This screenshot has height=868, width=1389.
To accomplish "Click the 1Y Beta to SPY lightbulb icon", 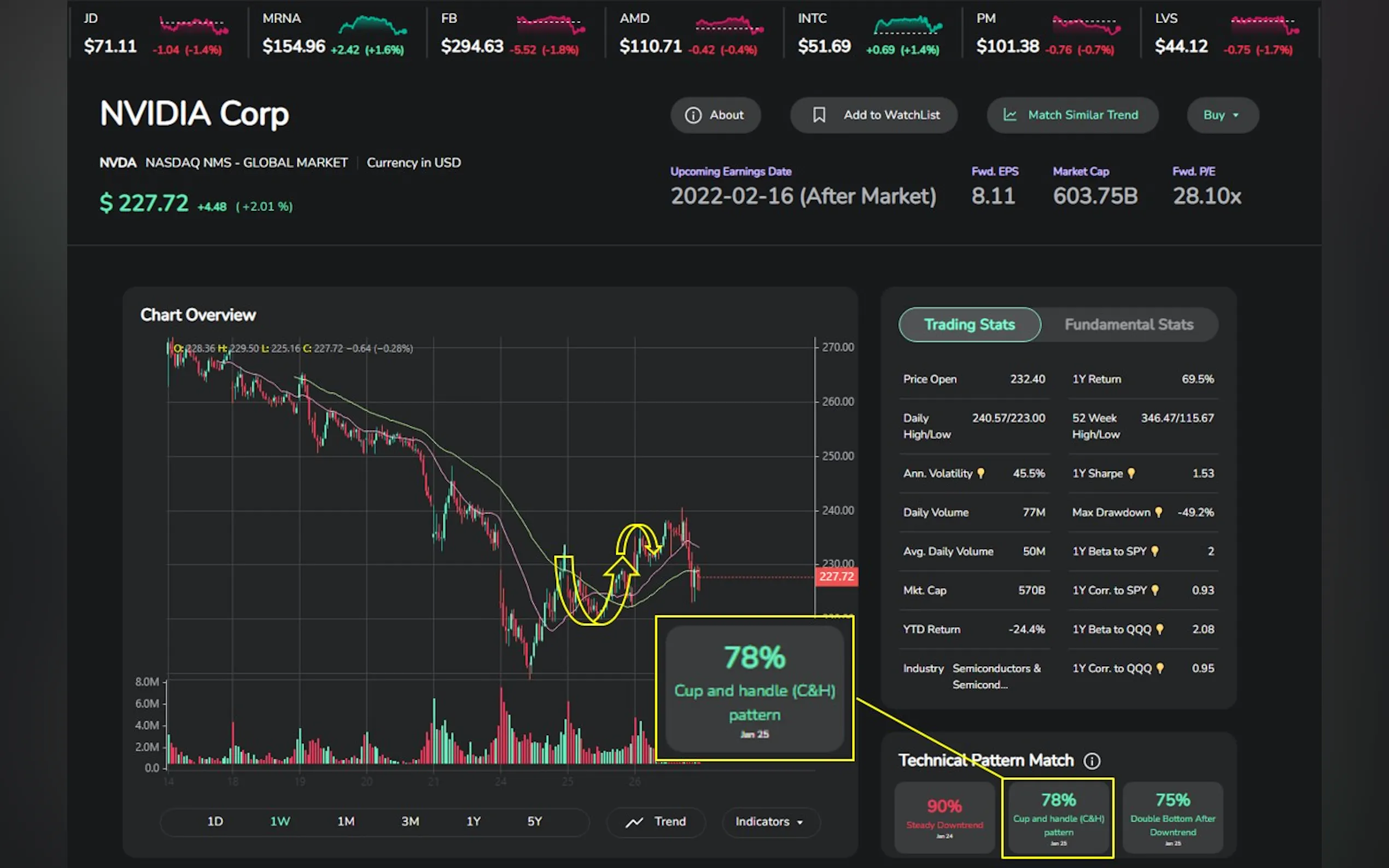I will [x=1155, y=551].
